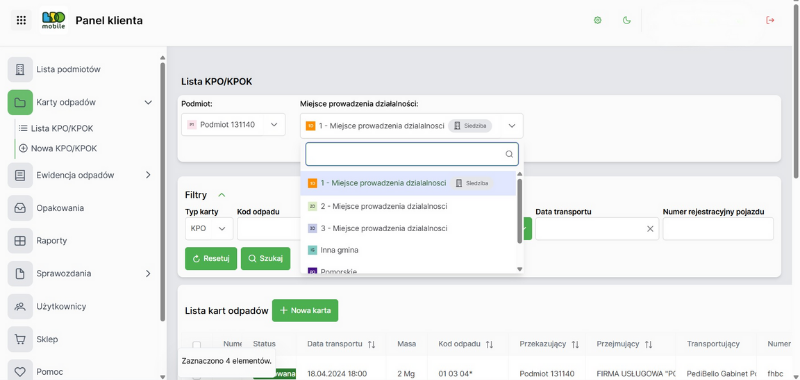Select all rows header checkbox
Screen dimensions: 800x380
196,345
